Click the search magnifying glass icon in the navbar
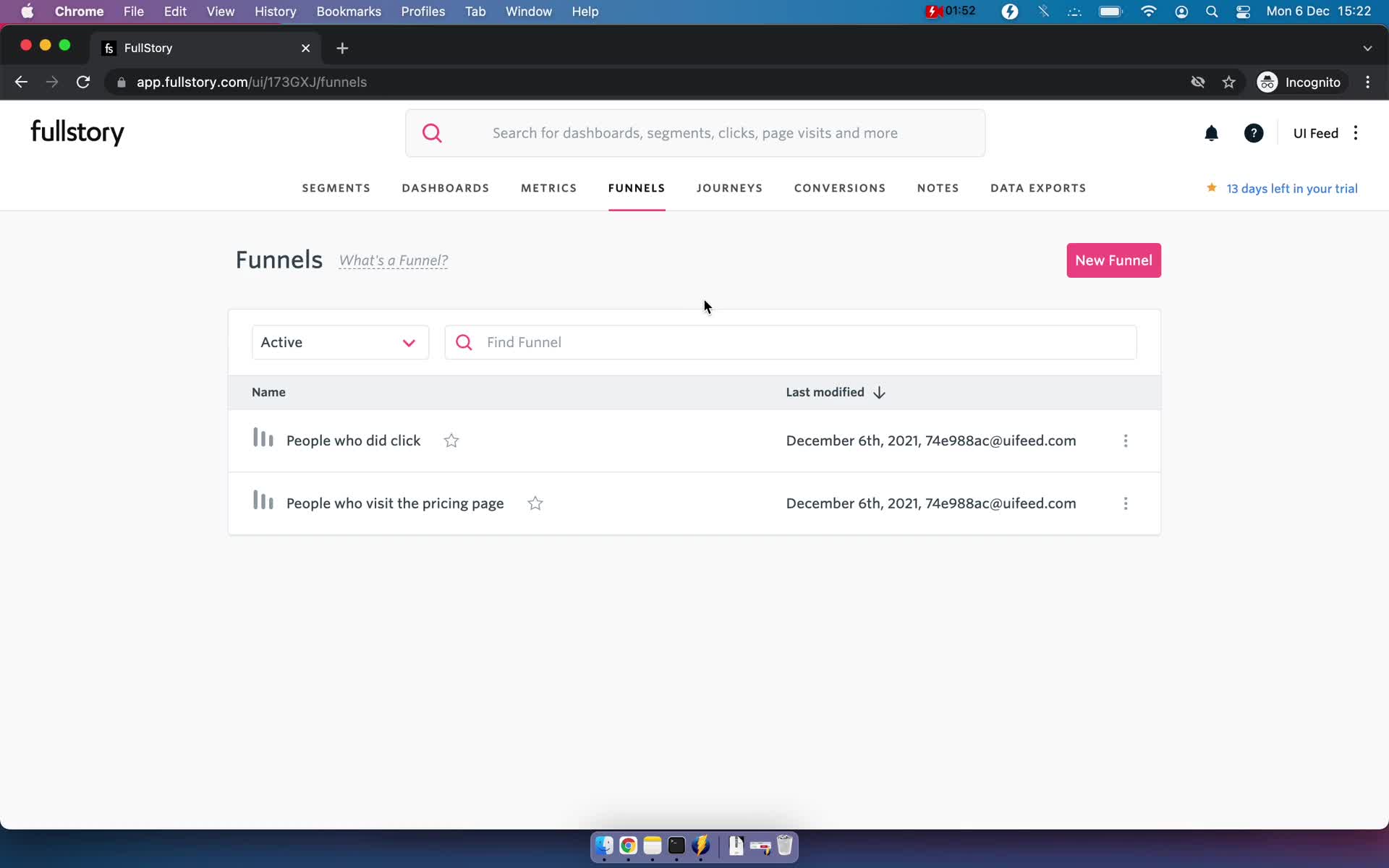 coord(432,133)
